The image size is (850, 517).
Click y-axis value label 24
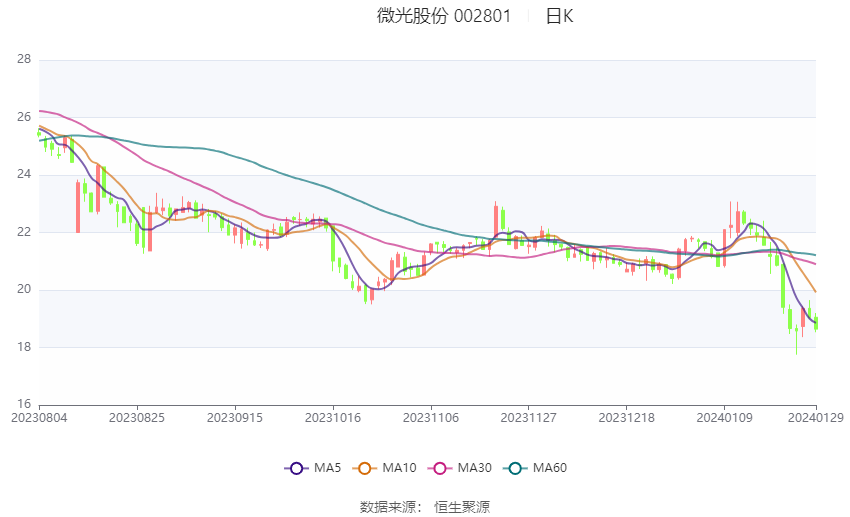tap(24, 175)
